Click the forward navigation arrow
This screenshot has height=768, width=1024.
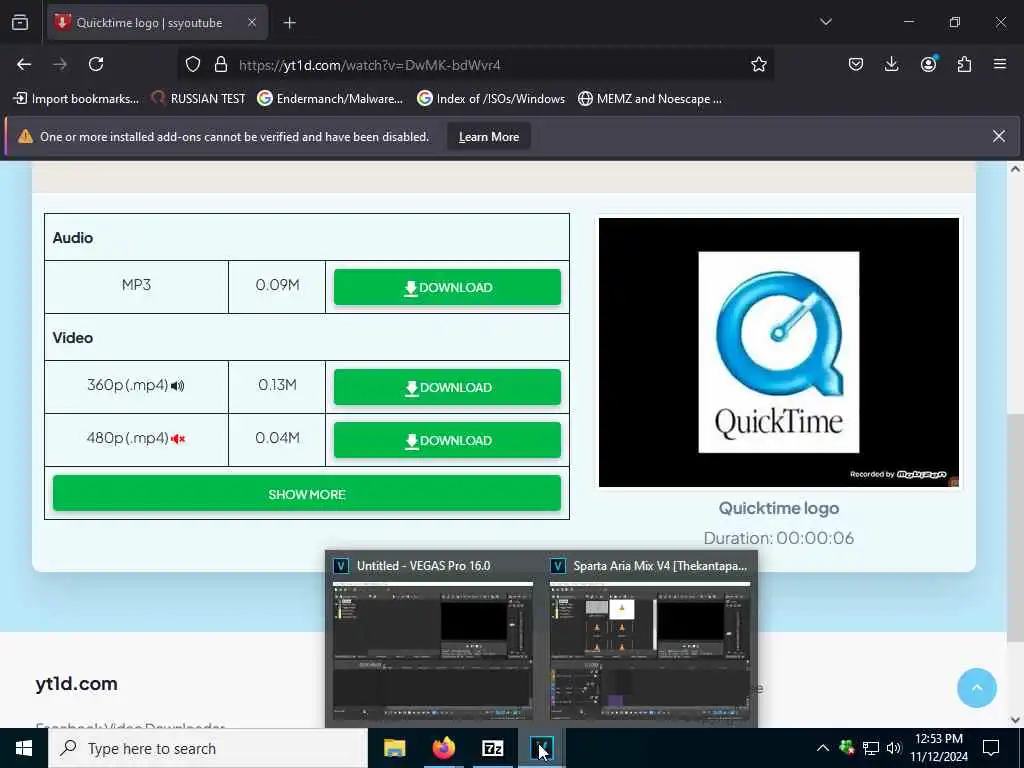click(60, 64)
